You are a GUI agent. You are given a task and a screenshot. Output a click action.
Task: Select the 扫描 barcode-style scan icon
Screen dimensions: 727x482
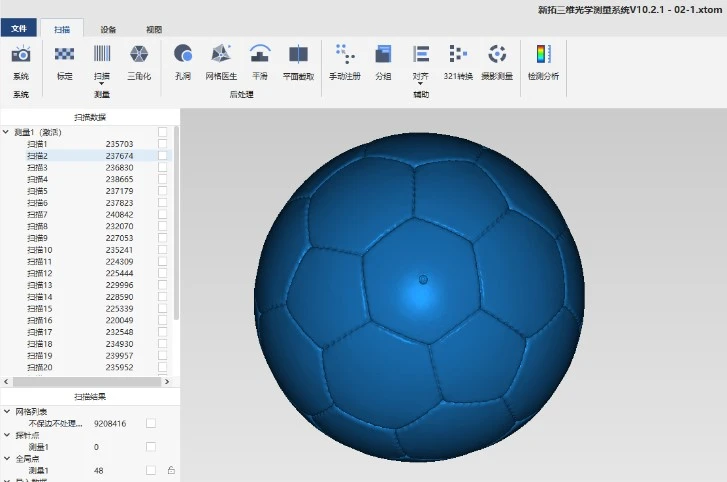(x=102, y=54)
